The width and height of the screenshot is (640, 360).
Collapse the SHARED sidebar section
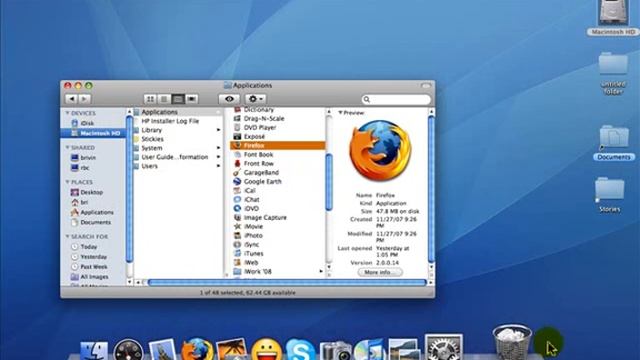coord(67,147)
